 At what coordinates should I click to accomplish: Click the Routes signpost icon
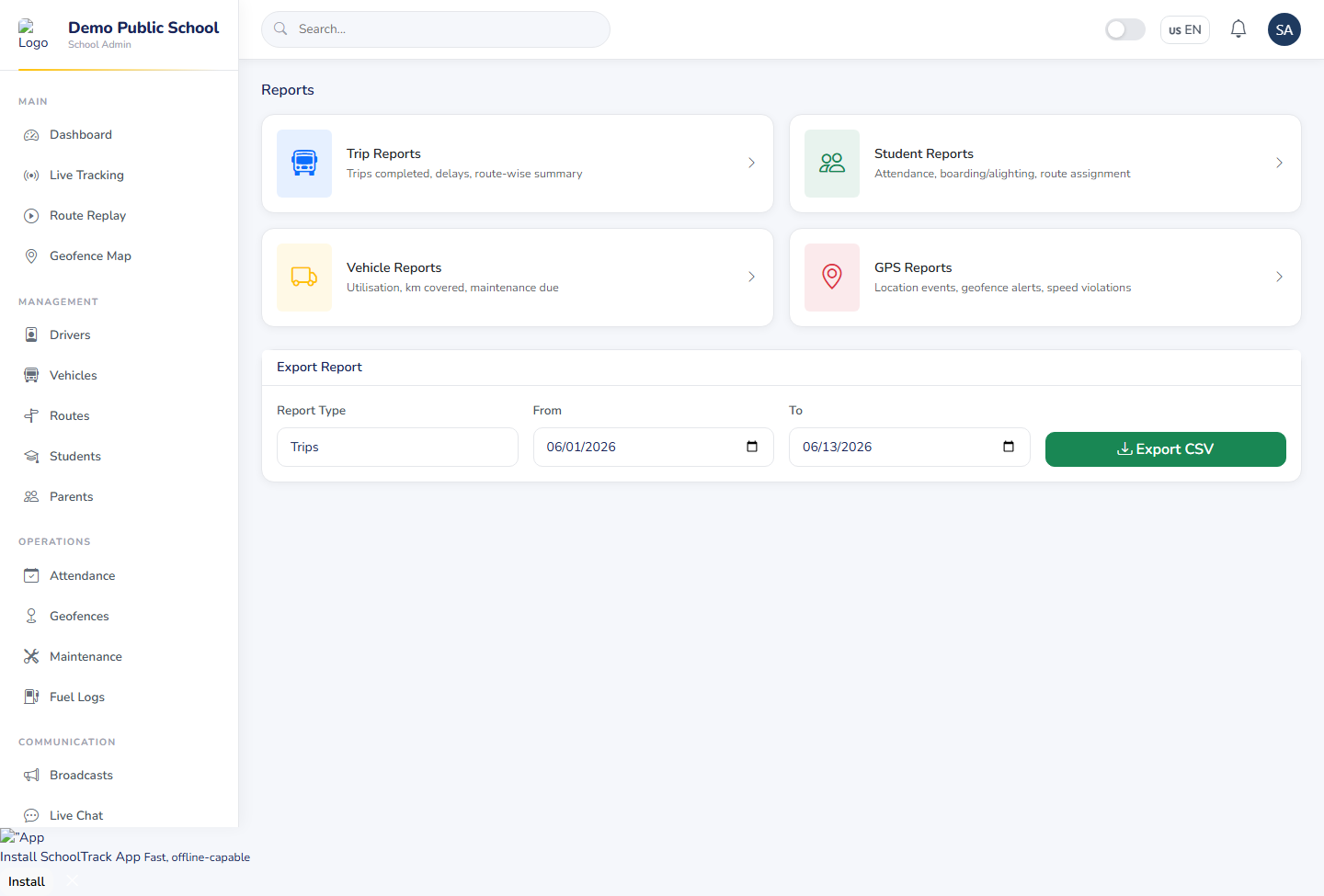point(31,416)
